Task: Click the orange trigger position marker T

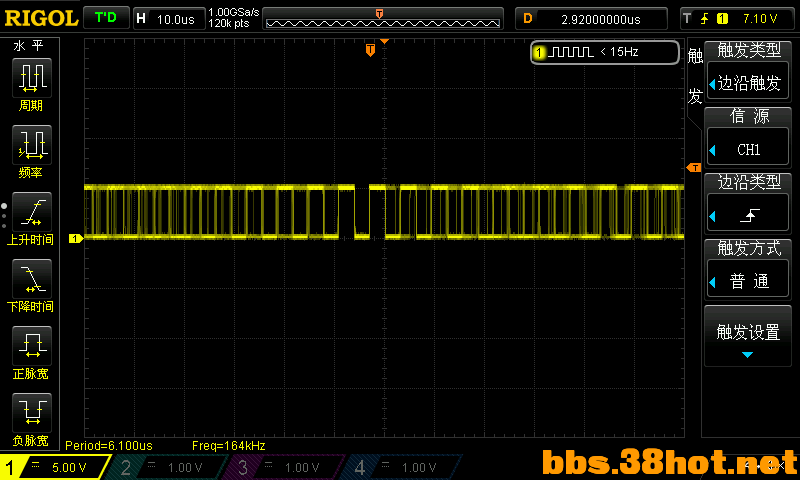Action: (370, 50)
